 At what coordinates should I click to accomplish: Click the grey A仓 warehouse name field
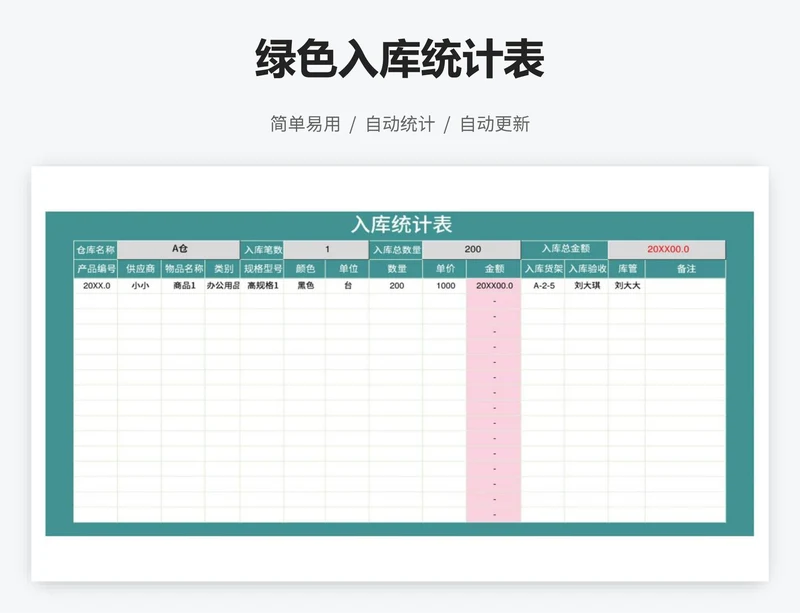click(x=179, y=249)
